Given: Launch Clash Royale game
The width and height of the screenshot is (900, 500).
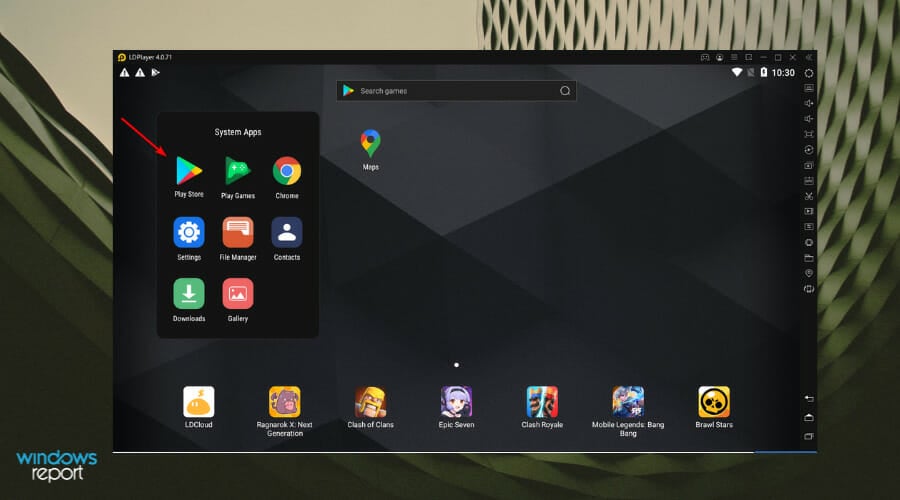Looking at the screenshot, I should 542,402.
